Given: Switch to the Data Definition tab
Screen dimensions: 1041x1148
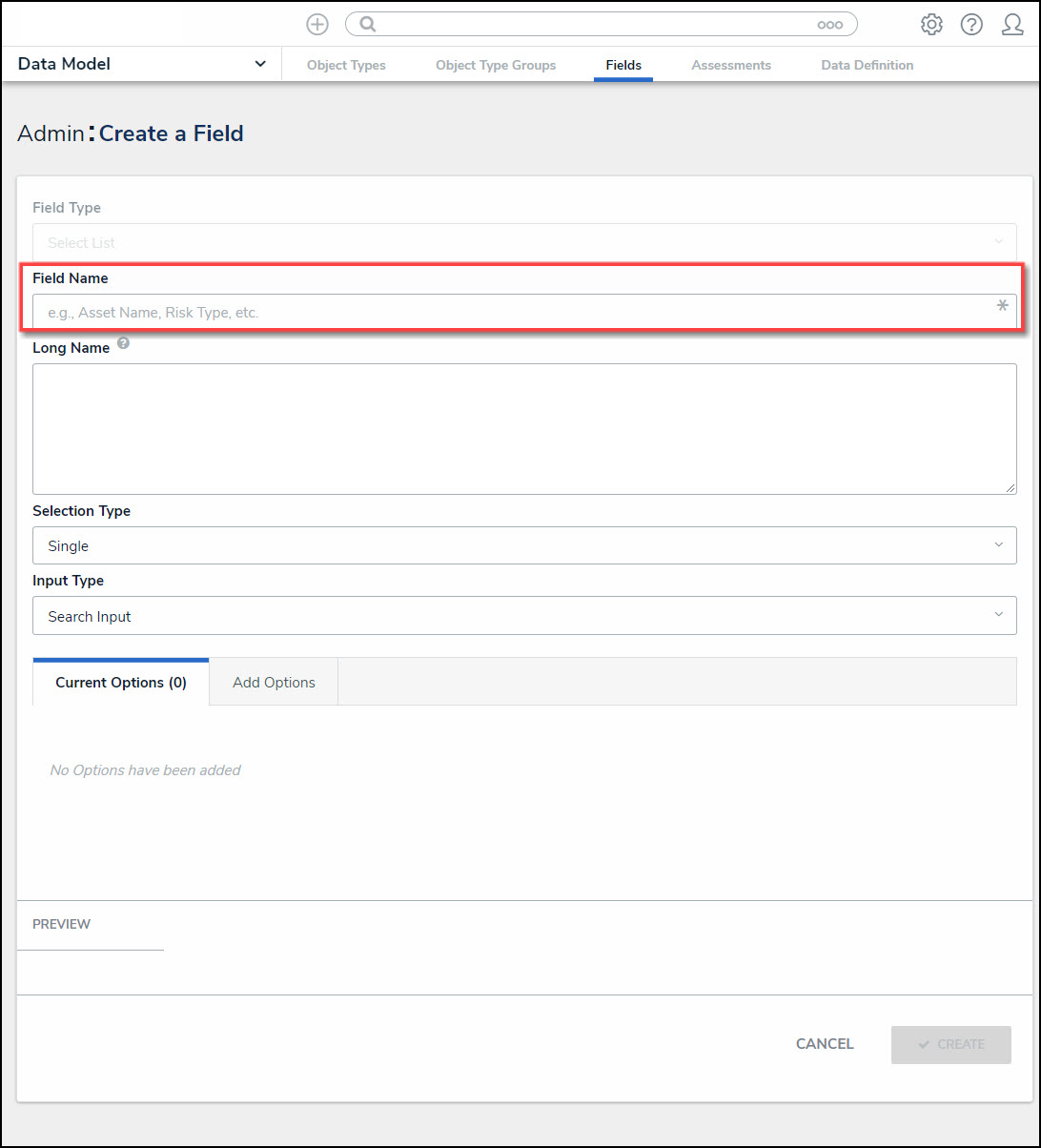Looking at the screenshot, I should [867, 65].
